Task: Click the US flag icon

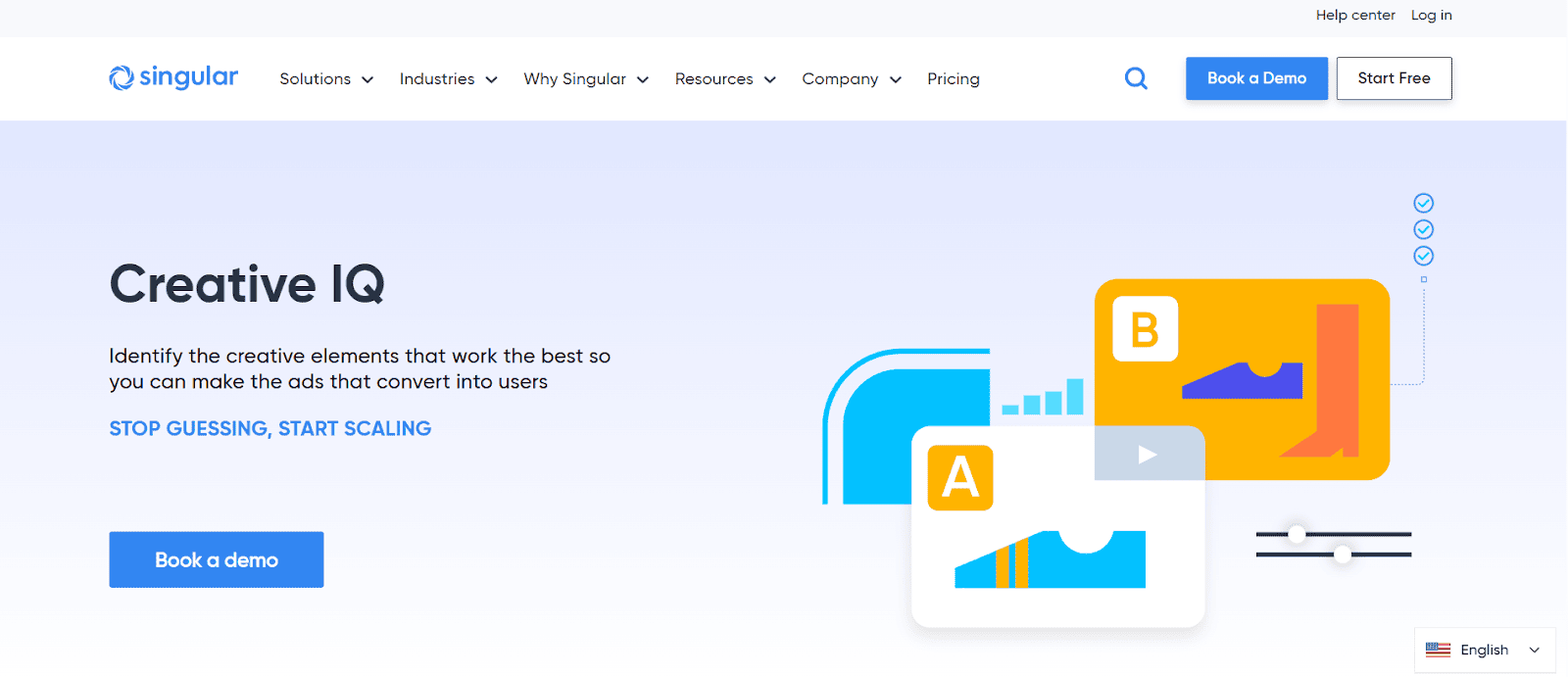Action: 1438,650
